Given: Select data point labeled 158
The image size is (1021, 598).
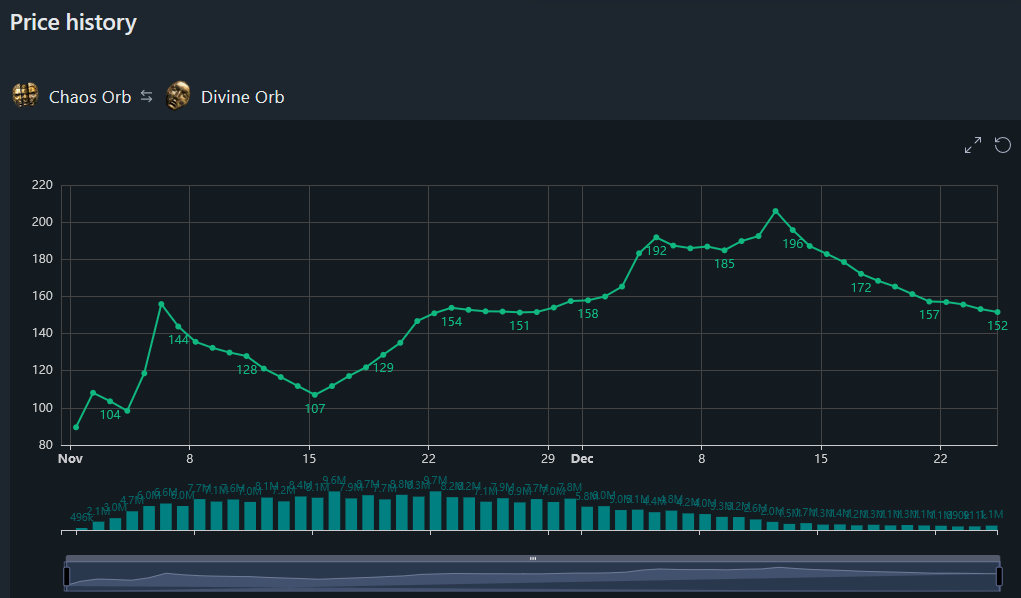Looking at the screenshot, I should pos(588,300).
